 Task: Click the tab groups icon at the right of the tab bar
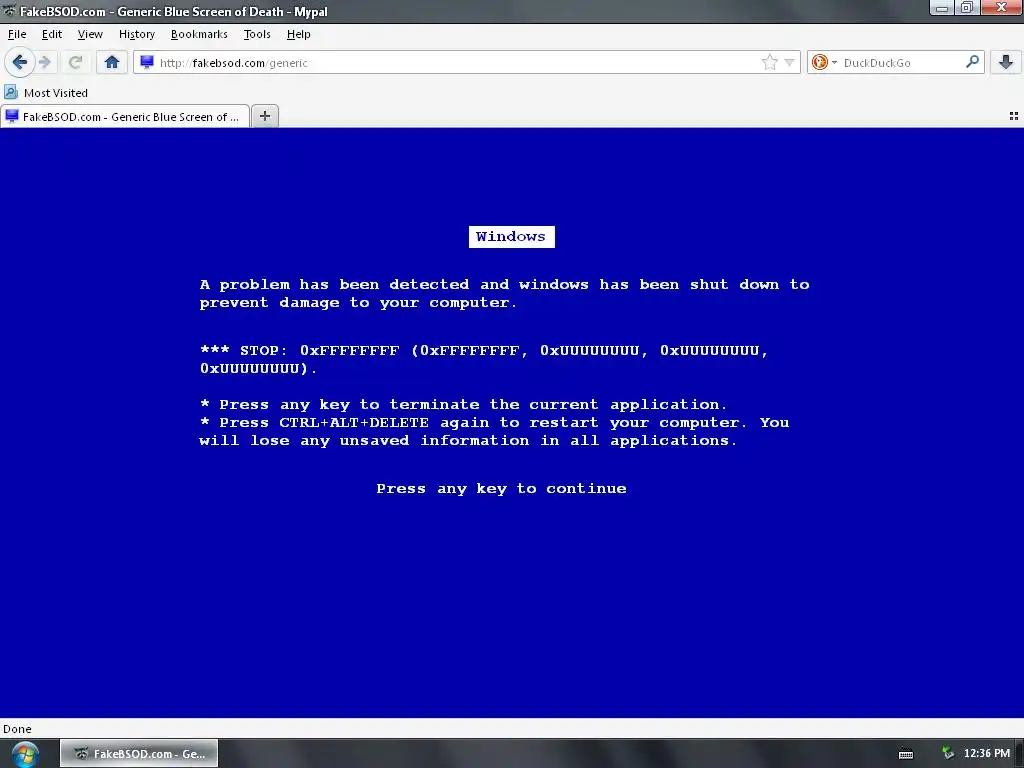1014,116
